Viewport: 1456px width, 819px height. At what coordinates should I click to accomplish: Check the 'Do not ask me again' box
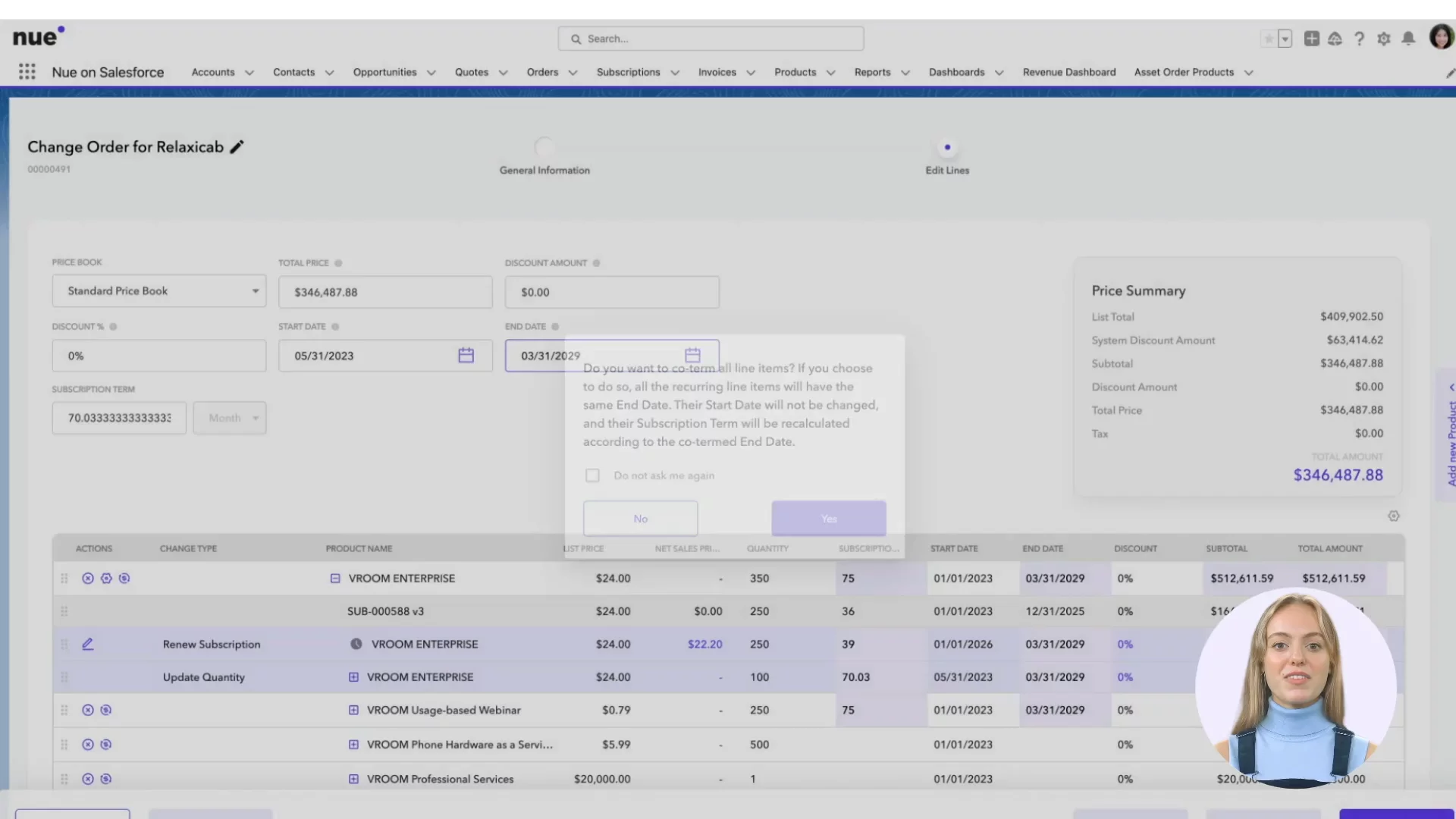[592, 475]
